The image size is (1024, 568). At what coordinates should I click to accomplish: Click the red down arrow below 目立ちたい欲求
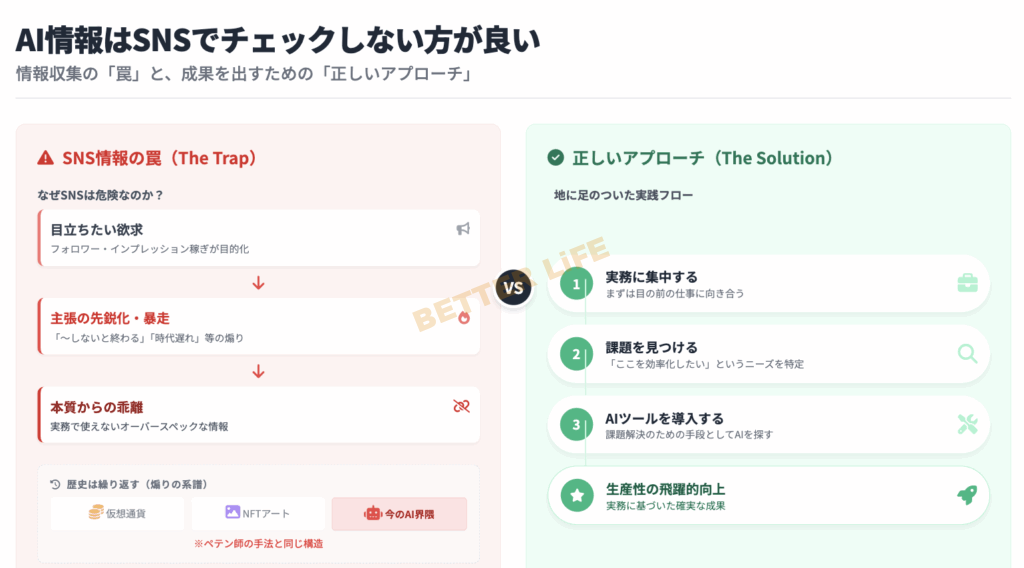[x=258, y=283]
